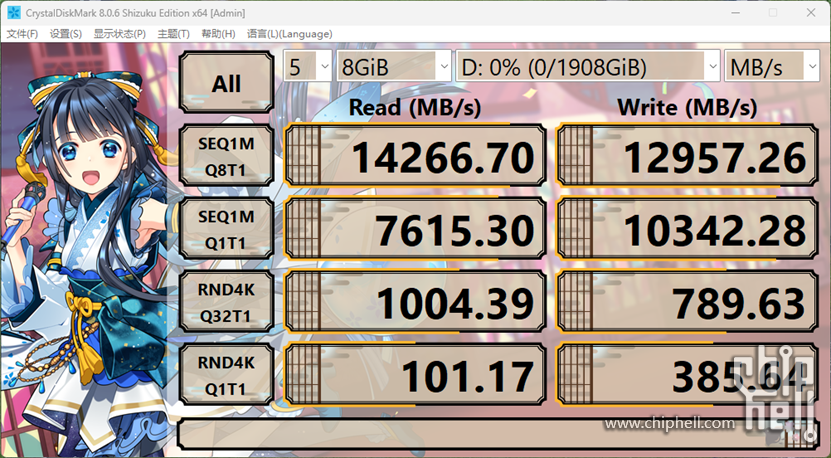Select the SEQ1M Q1T1 read value 7615.30
The width and height of the screenshot is (831, 458).
pyautogui.click(x=415, y=228)
